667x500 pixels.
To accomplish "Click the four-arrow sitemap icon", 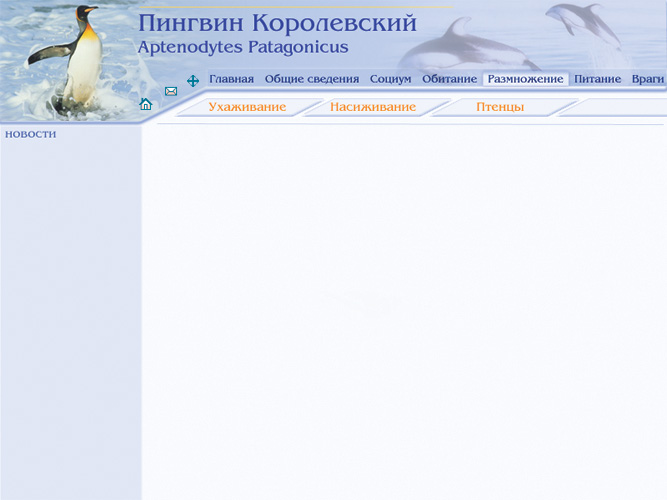I will click(x=193, y=81).
